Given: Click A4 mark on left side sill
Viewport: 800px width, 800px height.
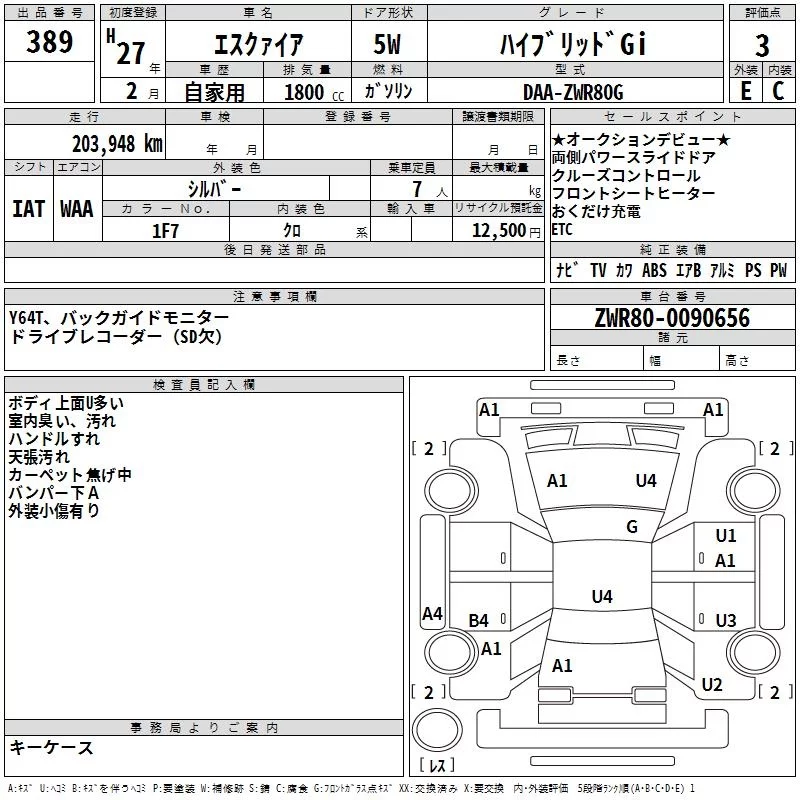Looking at the screenshot, I should click(x=432, y=613).
